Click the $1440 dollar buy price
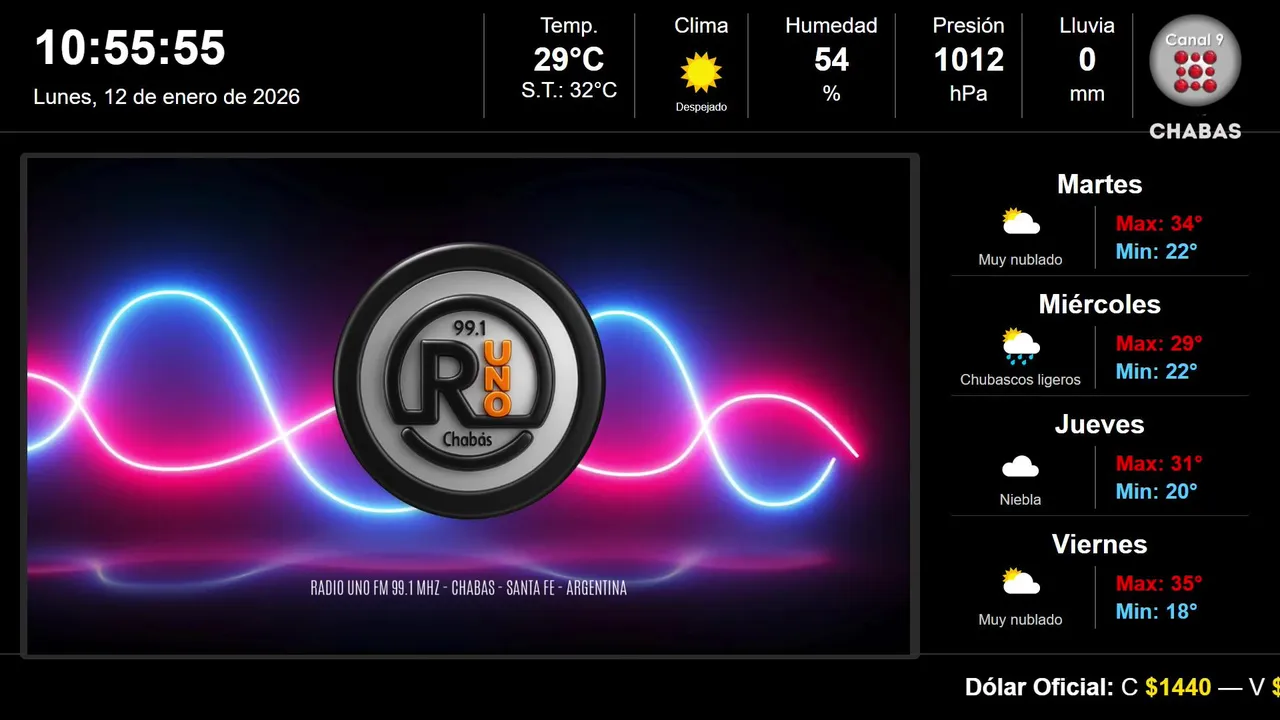This screenshot has width=1280, height=720. point(1178,687)
